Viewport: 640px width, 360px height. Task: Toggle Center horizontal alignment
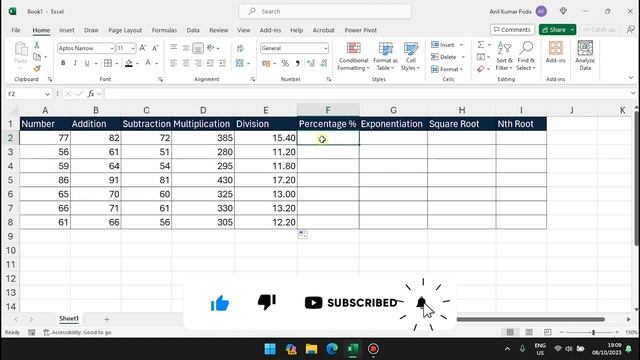[186, 63]
